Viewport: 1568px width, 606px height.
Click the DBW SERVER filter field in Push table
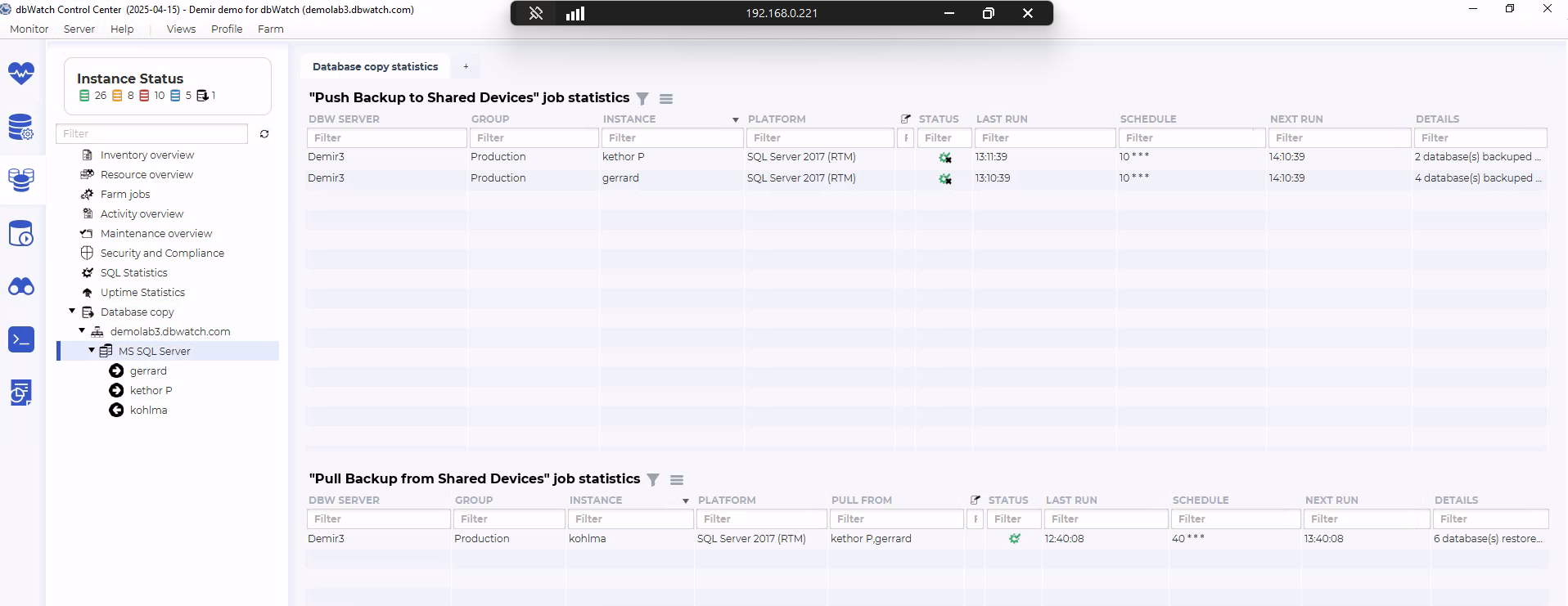[386, 138]
